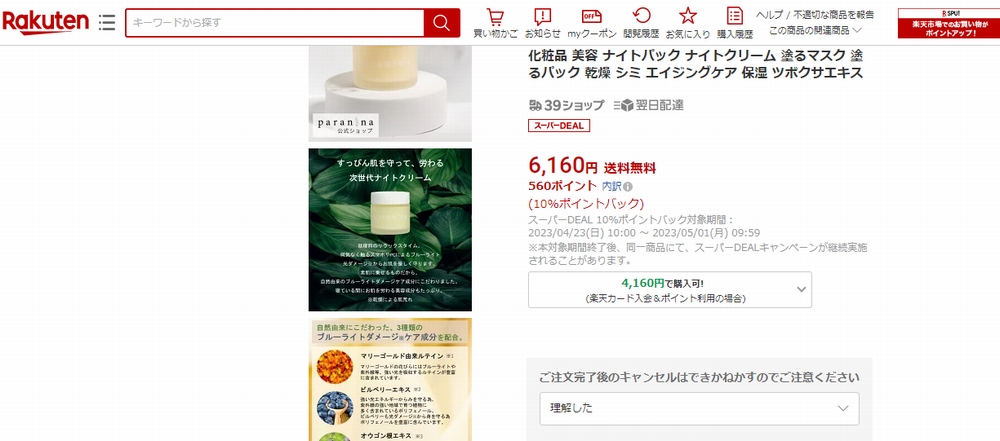
Task: Focus the keyword search field
Action: coord(275,23)
